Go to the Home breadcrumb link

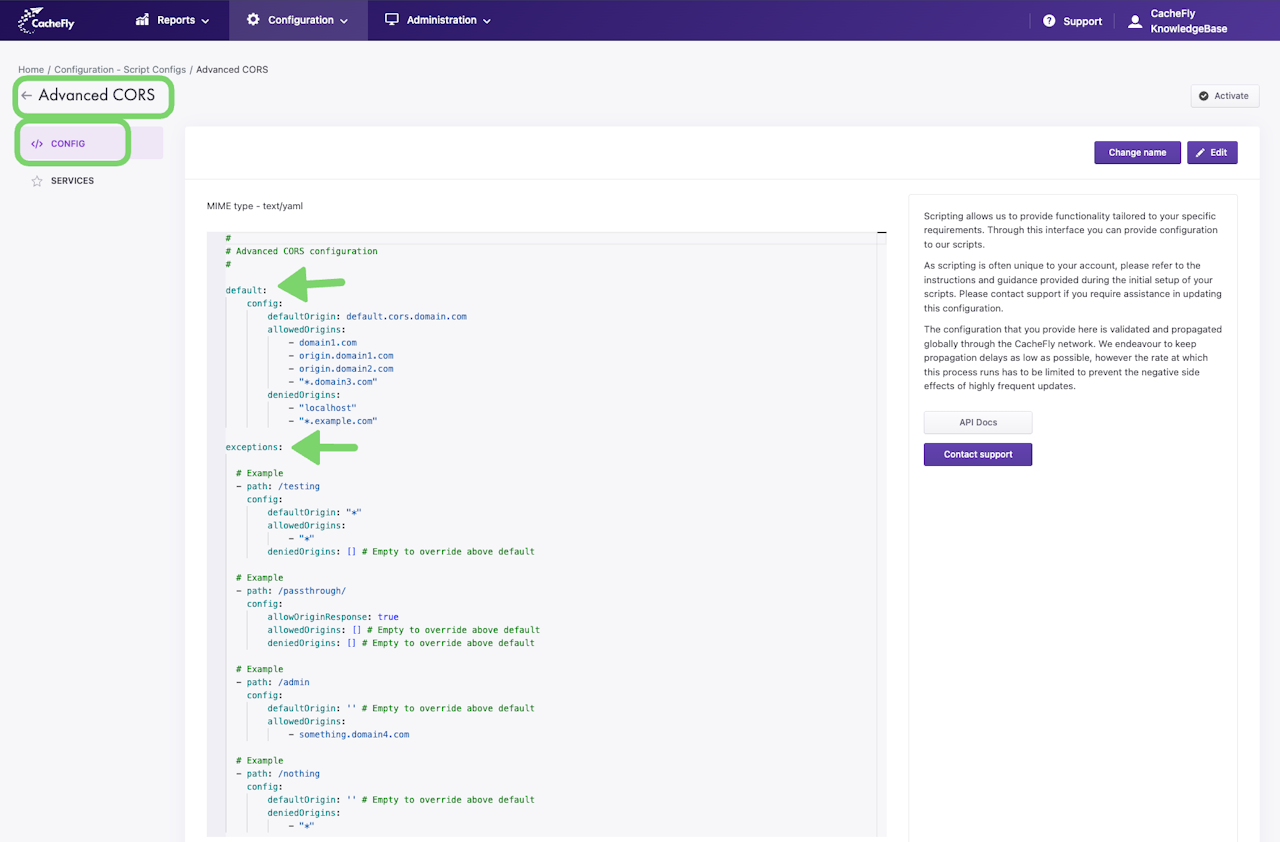tap(31, 70)
